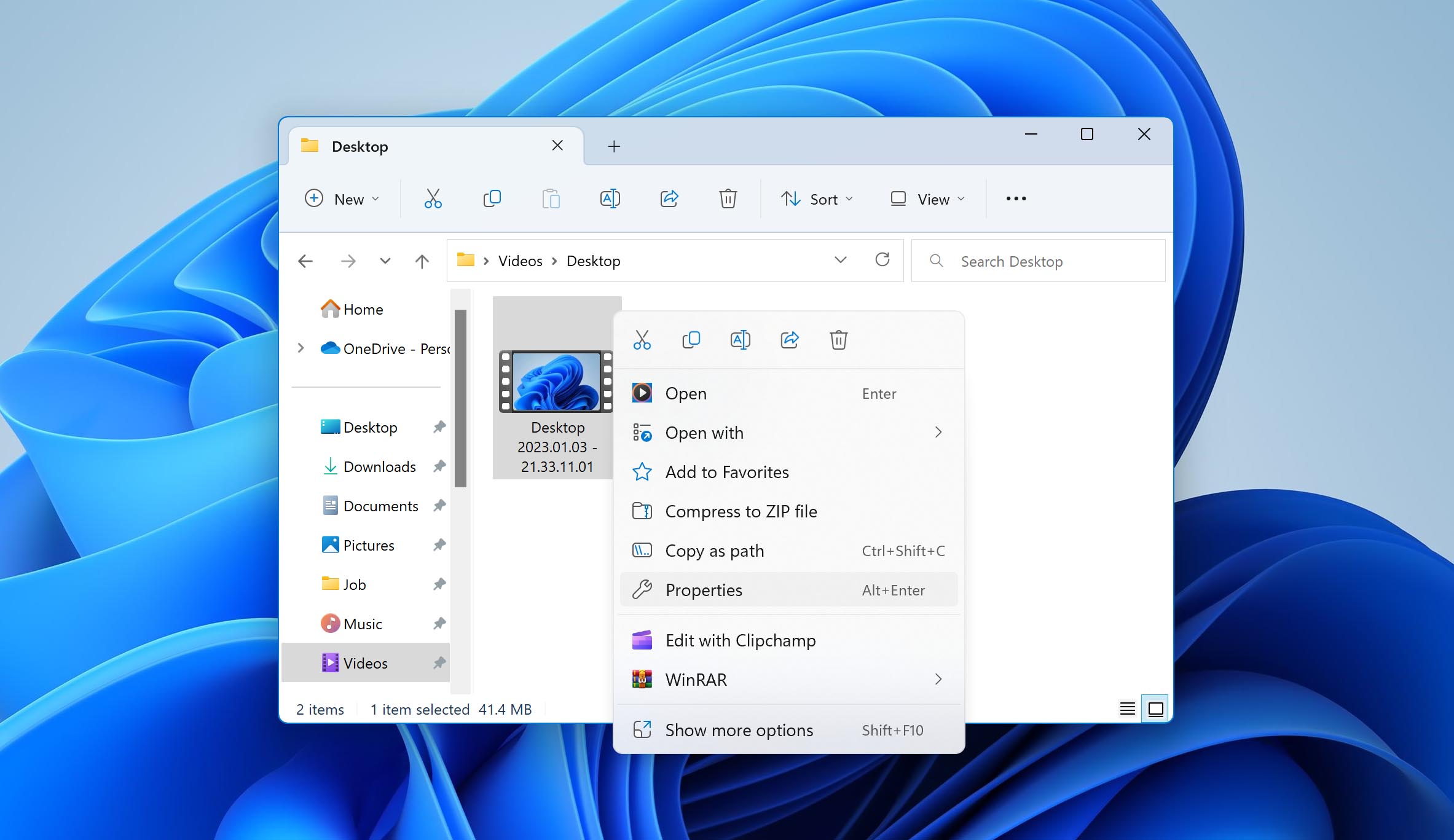Unpin Videos using its pin icon

(x=439, y=663)
